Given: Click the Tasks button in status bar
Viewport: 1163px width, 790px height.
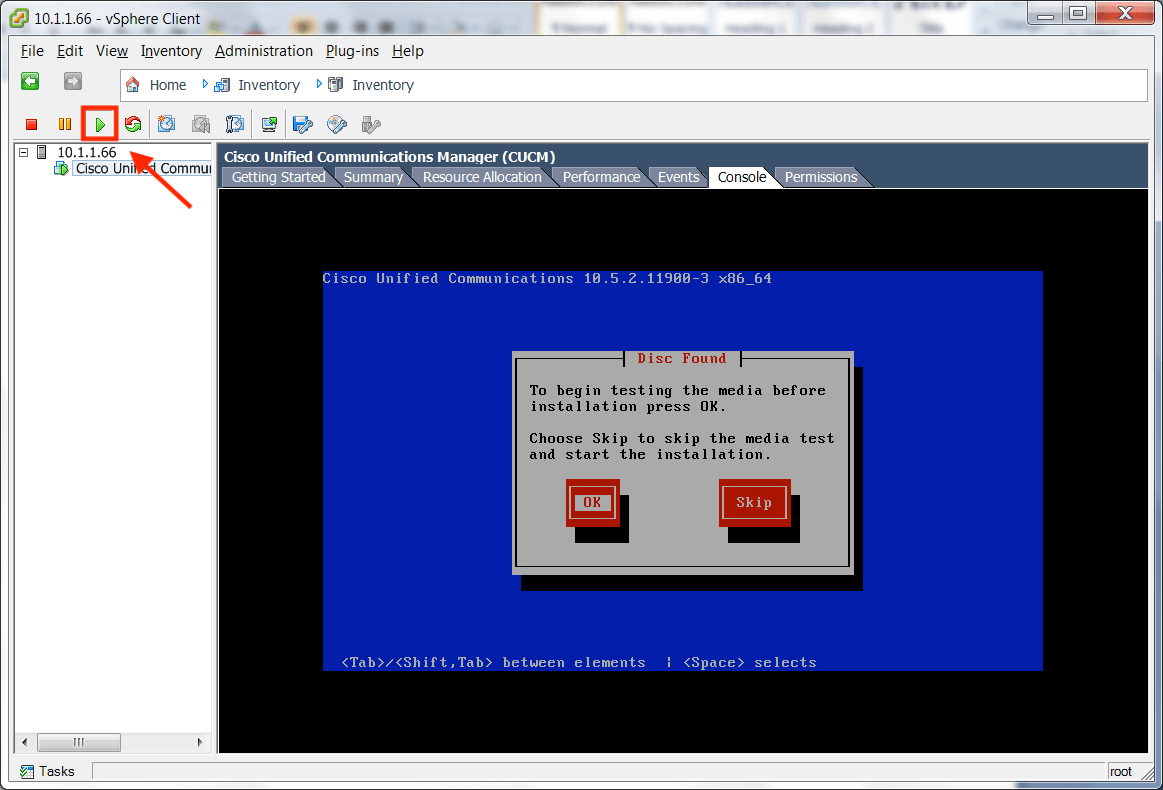Looking at the screenshot, I should 47,771.
